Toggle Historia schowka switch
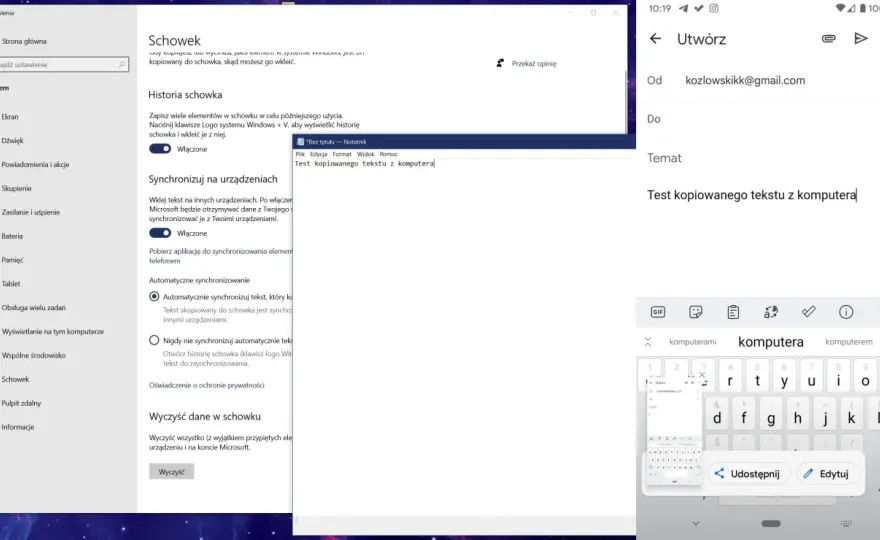Image resolution: width=880 pixels, height=540 pixels. [160, 149]
